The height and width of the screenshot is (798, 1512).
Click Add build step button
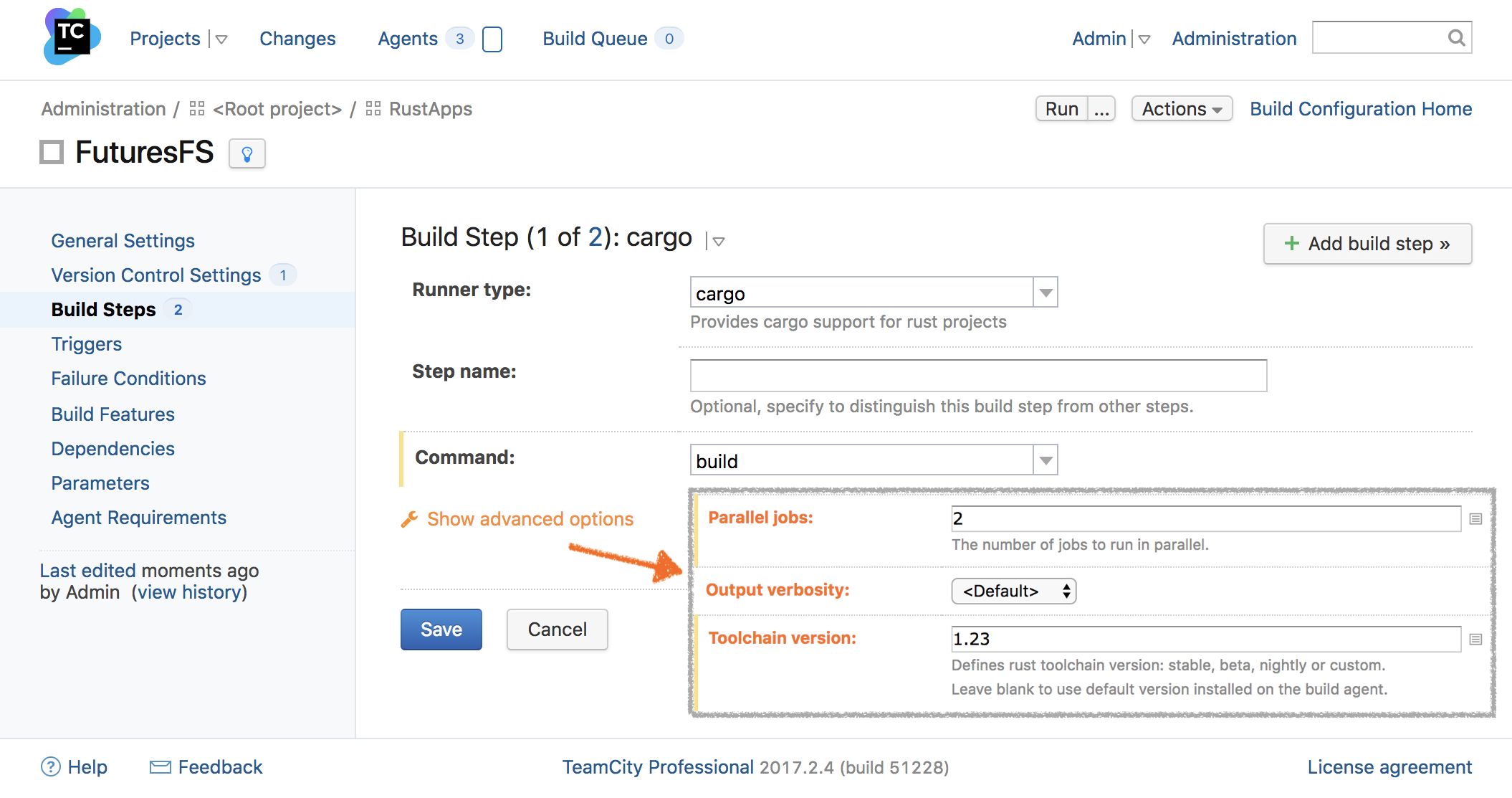[x=1368, y=244]
